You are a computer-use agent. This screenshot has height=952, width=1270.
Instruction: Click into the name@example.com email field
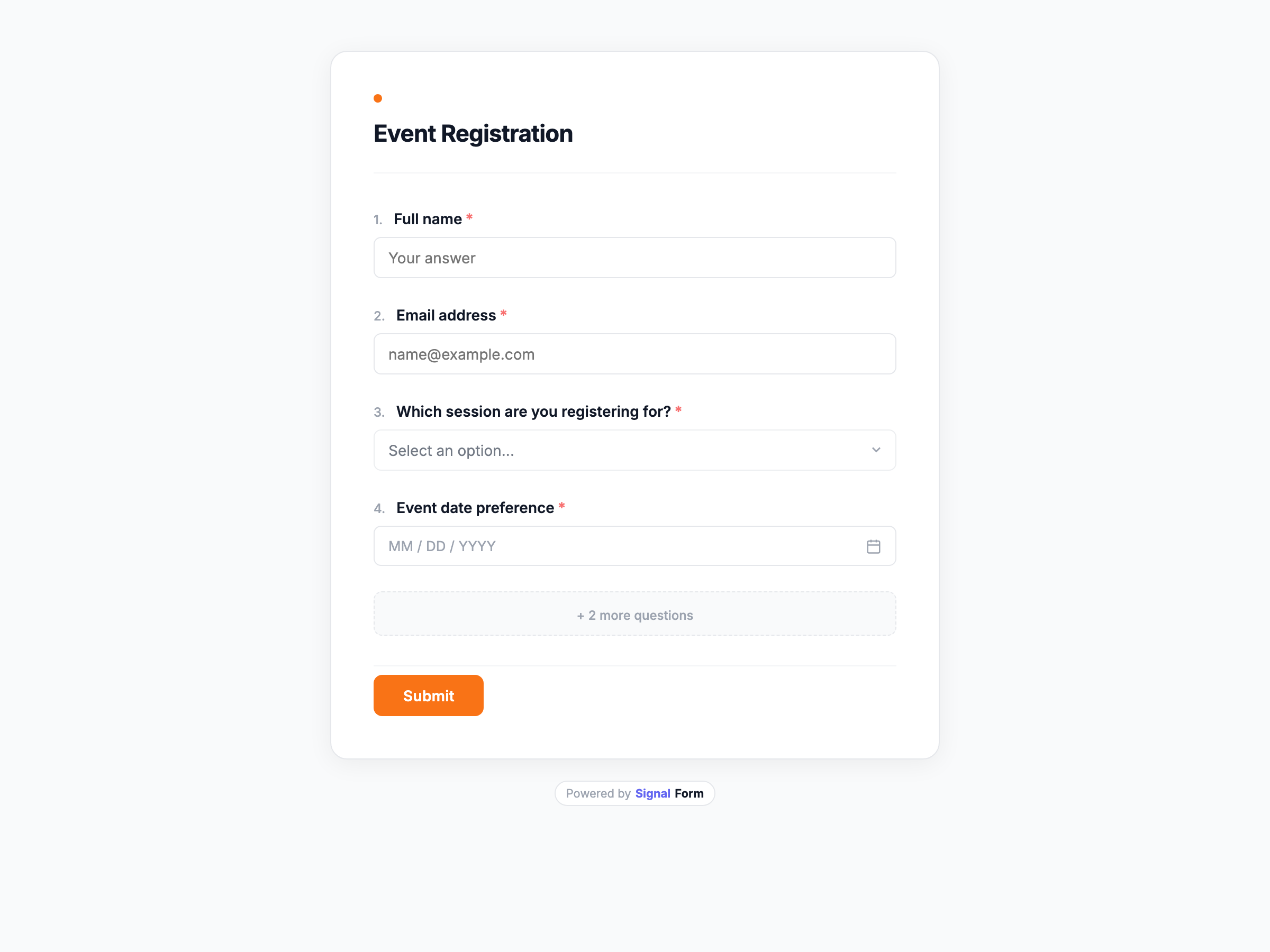(x=634, y=354)
